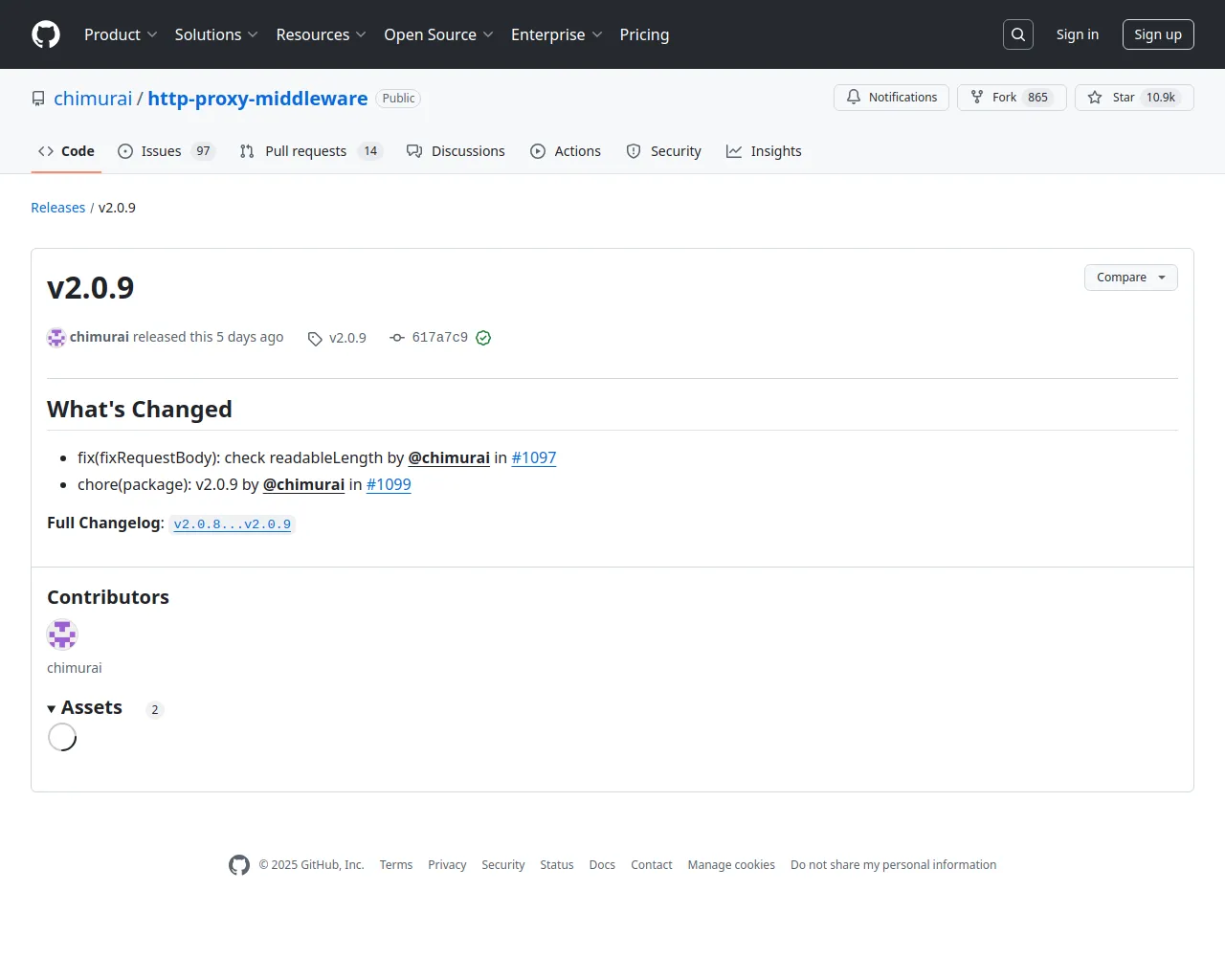Screen dimensions: 1225x980
Task: Open the Actions tab
Action: (566, 151)
